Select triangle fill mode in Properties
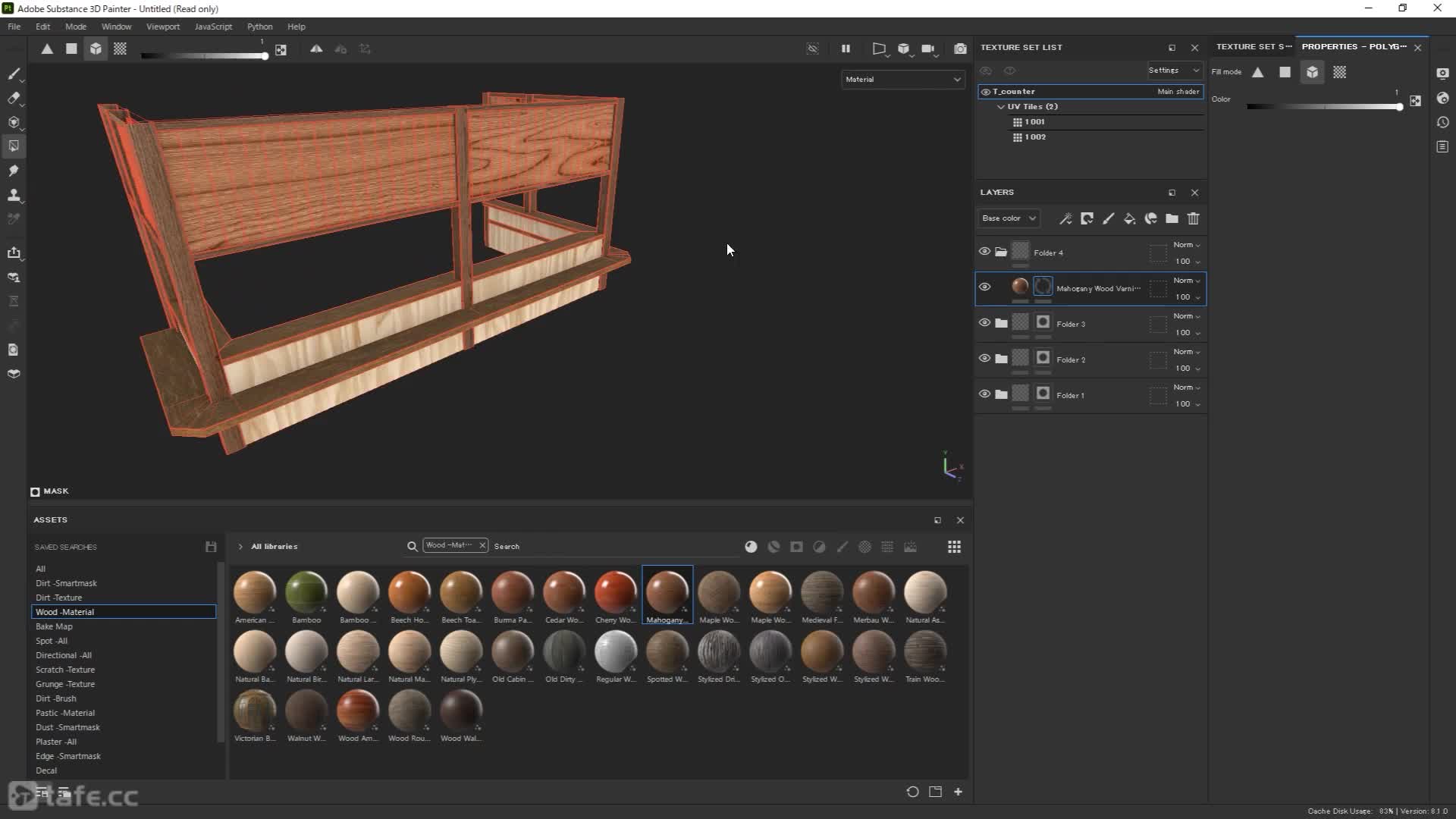Viewport: 1456px width, 819px height. (x=1257, y=72)
